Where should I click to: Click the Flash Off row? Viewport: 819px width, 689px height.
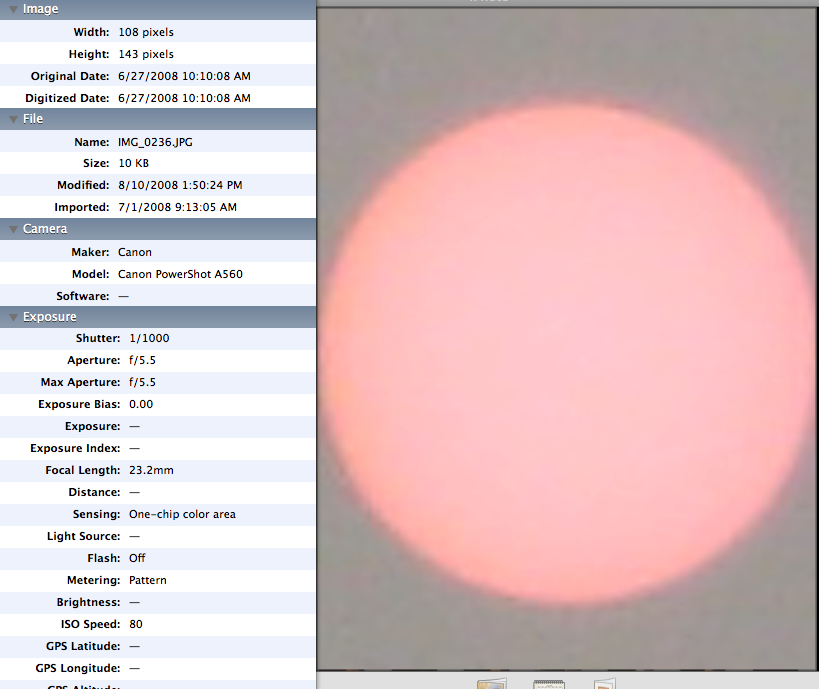tap(157, 558)
